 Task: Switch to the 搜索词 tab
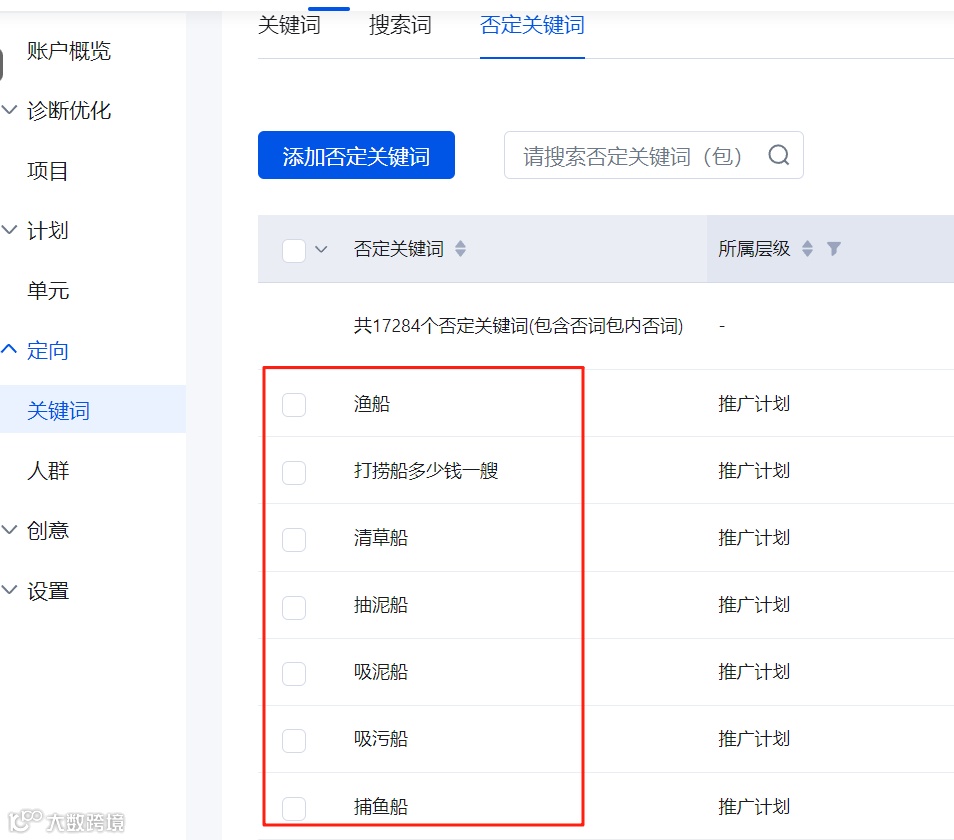pos(400,25)
